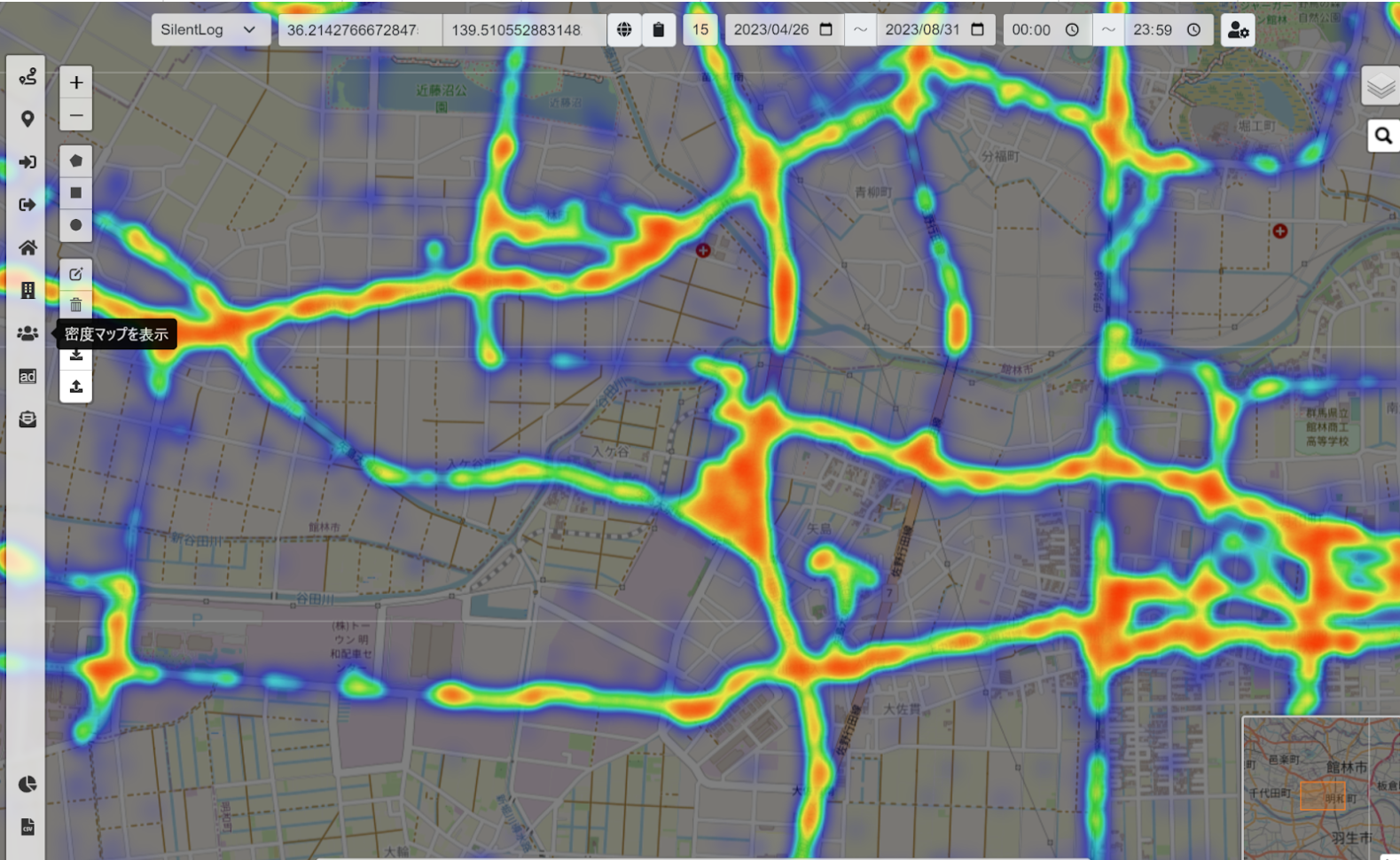Viewport: 1400px width, 860px height.
Task: Click the latitude field 36.2142766672847
Action: [361, 29]
